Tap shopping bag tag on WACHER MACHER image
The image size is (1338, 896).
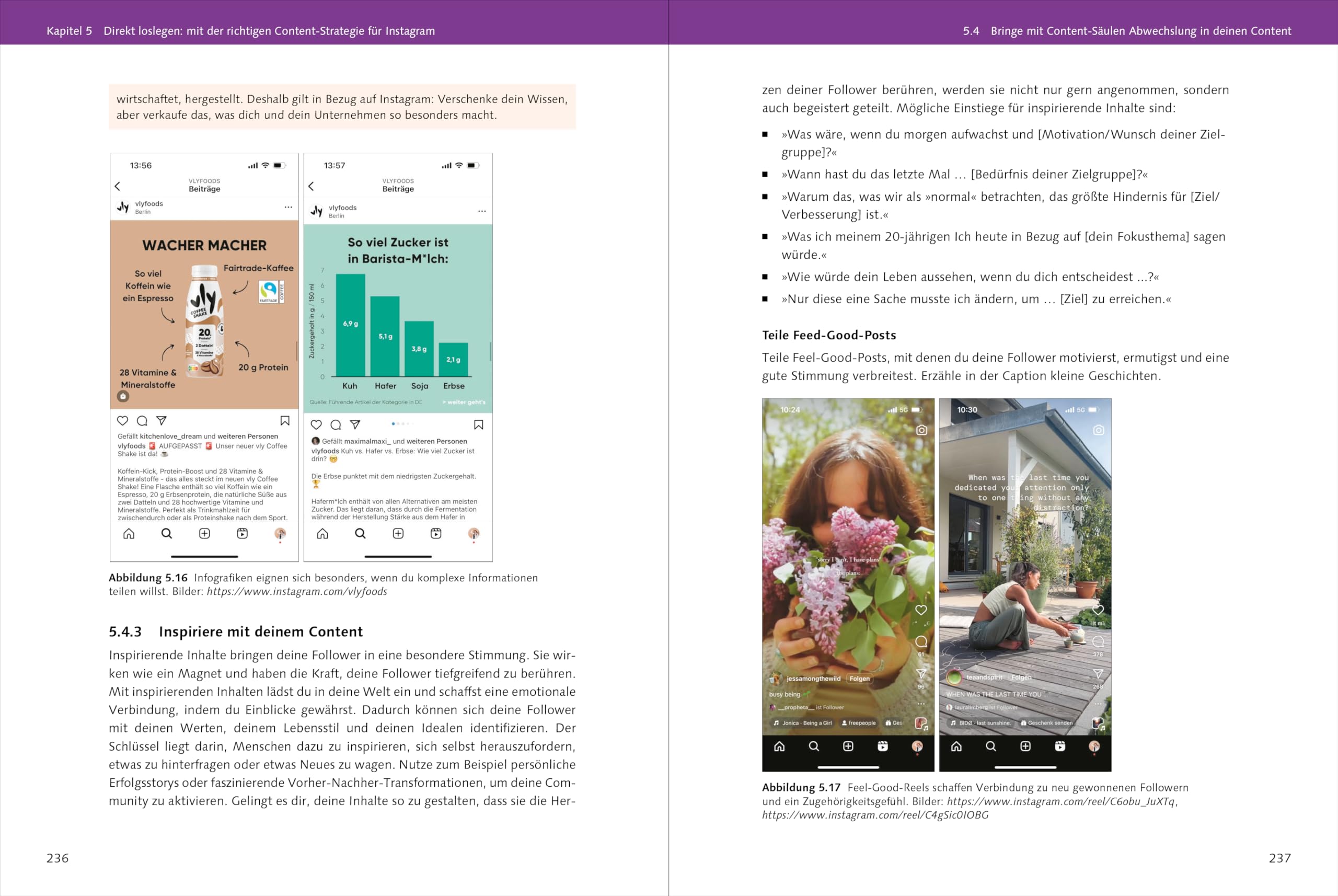pos(123,396)
